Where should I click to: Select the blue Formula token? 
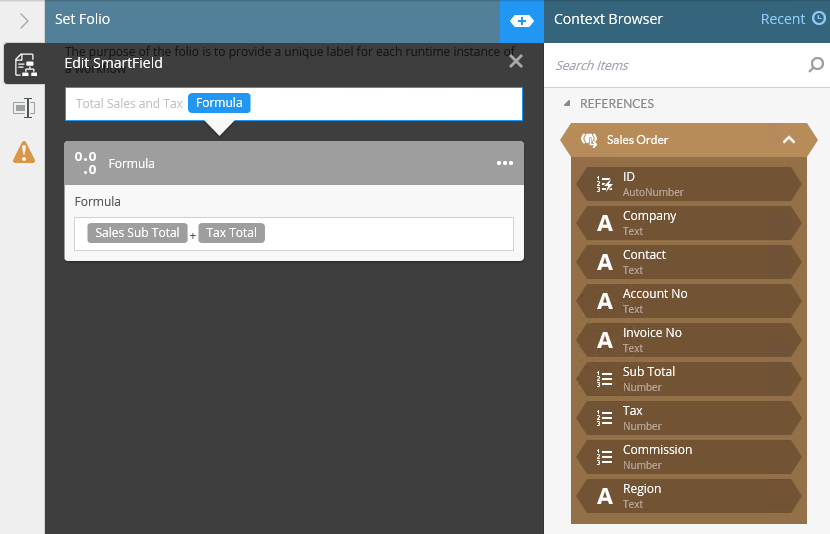tap(219, 103)
